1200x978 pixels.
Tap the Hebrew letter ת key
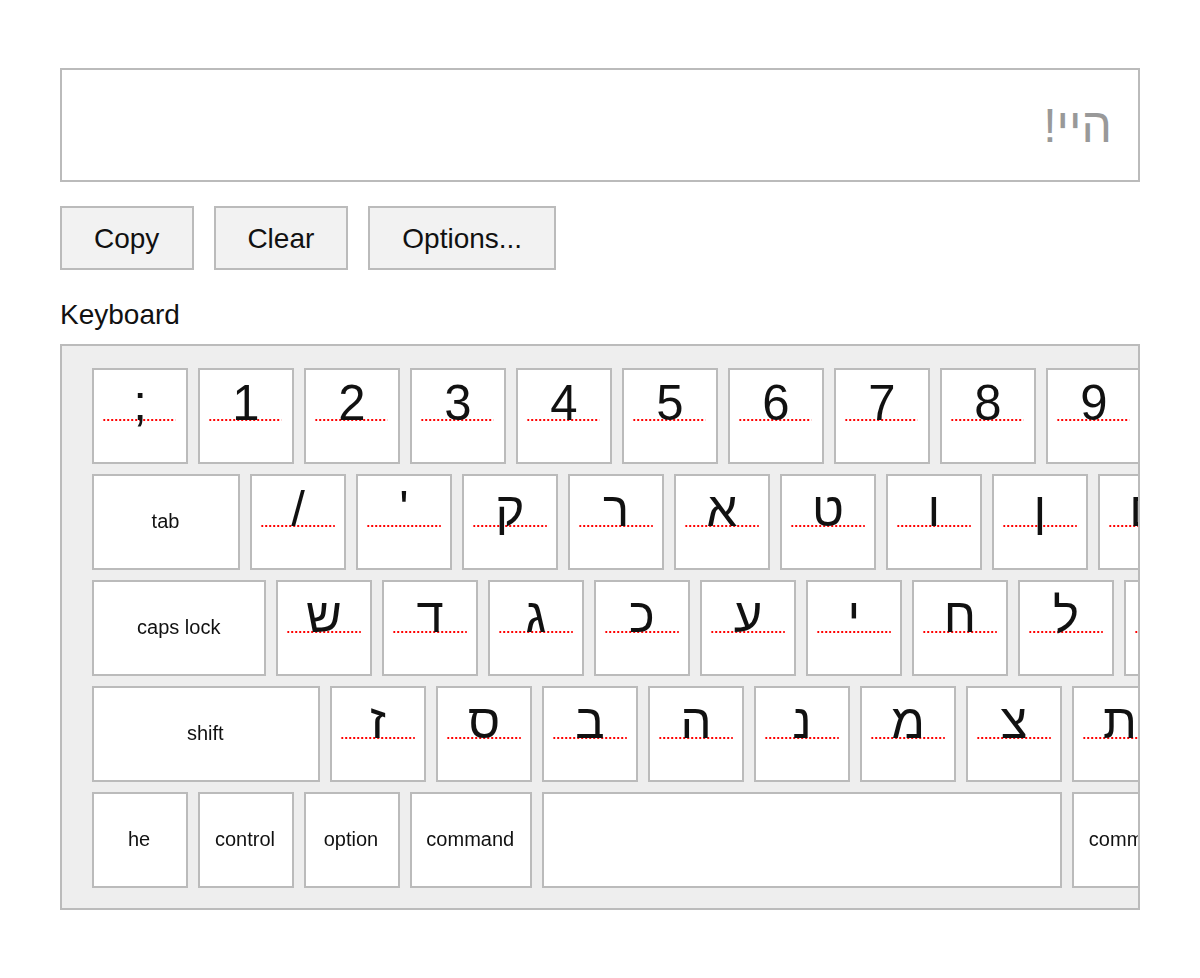[1106, 734]
